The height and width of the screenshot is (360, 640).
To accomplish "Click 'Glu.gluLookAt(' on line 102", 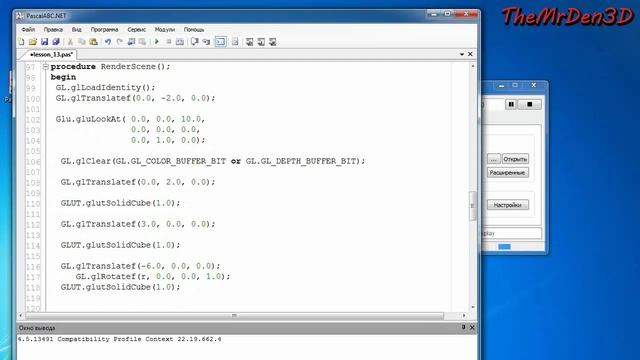I will [x=91, y=119].
